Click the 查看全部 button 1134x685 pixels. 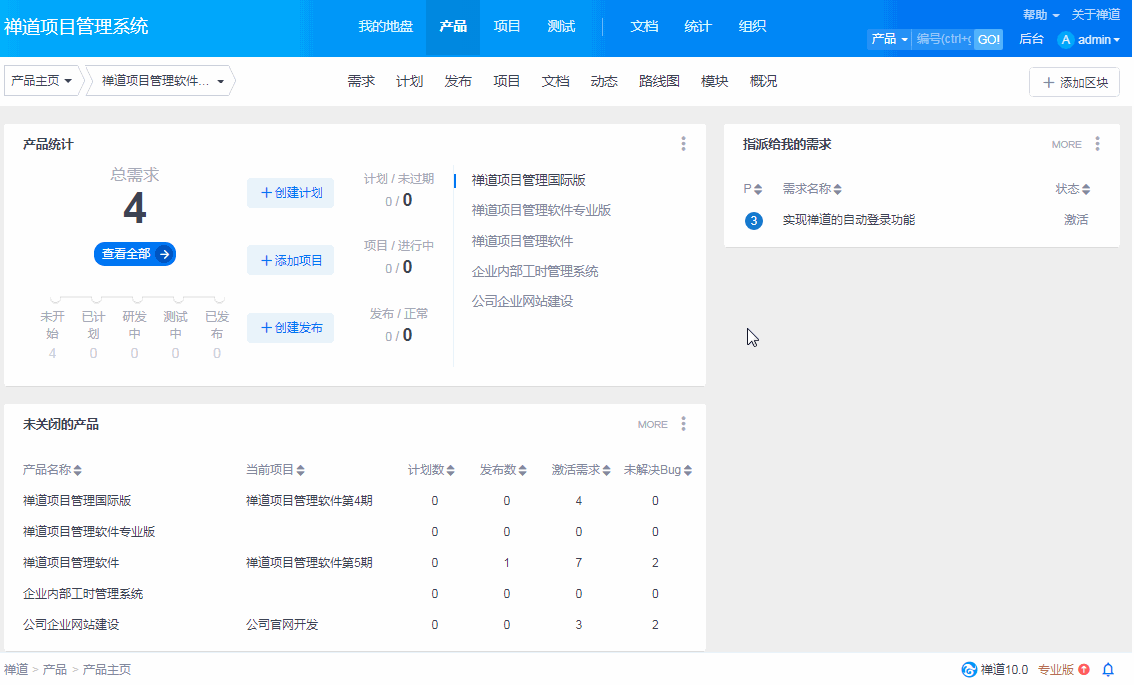(x=134, y=254)
